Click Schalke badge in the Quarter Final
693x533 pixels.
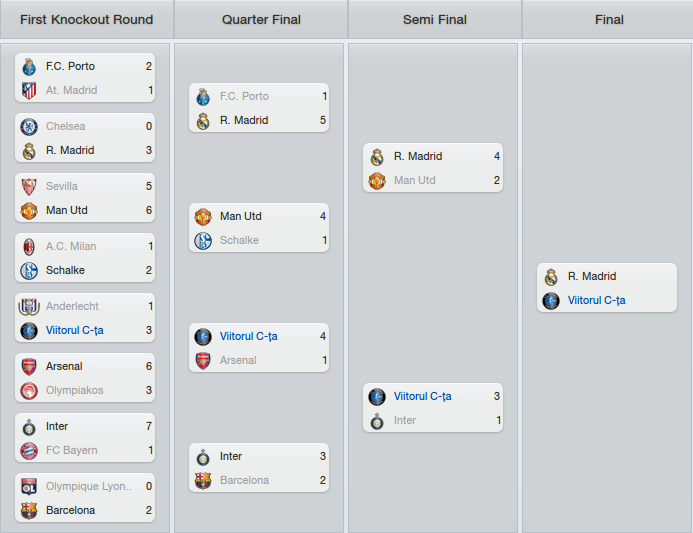[203, 241]
